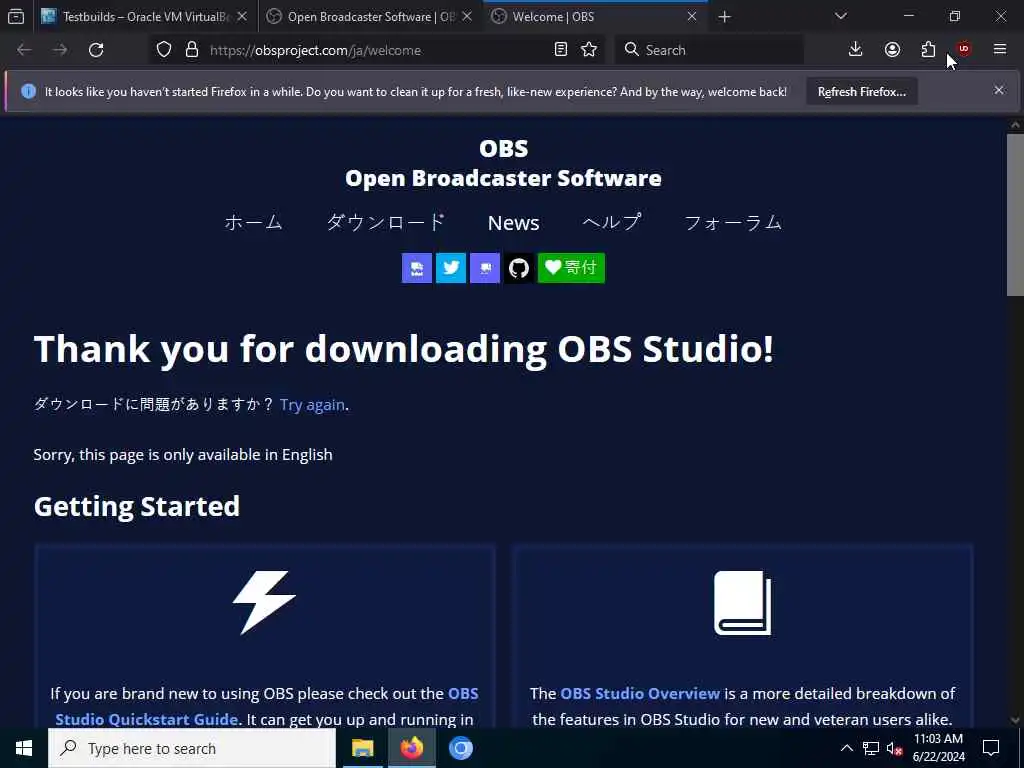Click the network tray icon
Viewport: 1024px width, 768px height.
(x=871, y=748)
